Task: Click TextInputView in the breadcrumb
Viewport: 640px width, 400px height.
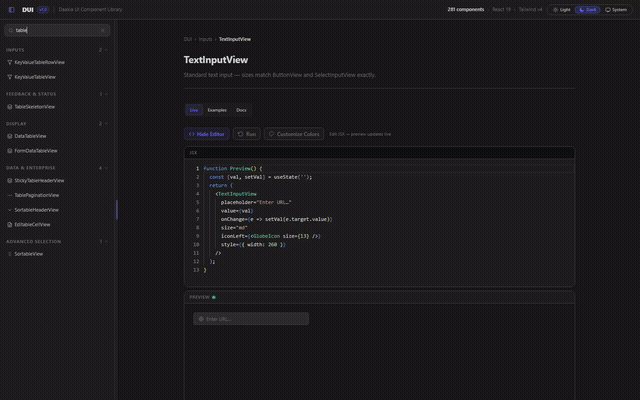Action: (235, 39)
